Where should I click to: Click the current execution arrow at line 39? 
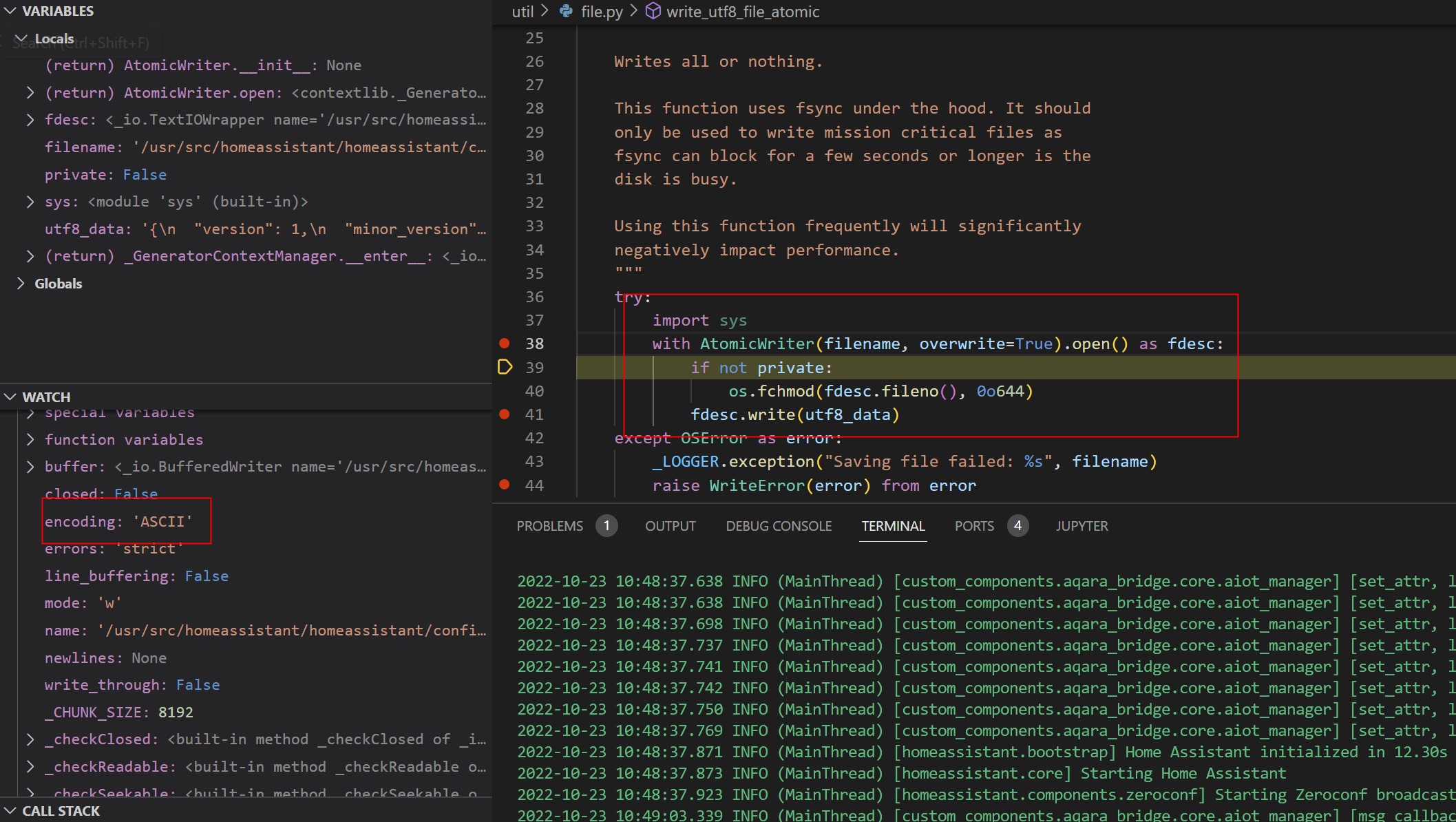tap(505, 367)
